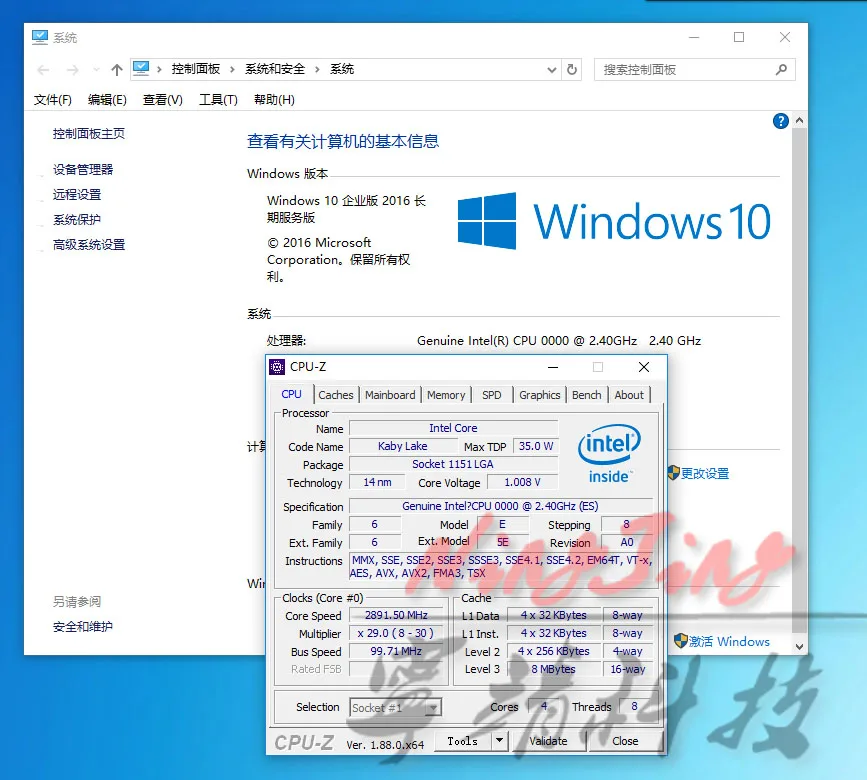This screenshot has width=867, height=780.
Task: Close the CPU-Z window with X
Action: (644, 367)
